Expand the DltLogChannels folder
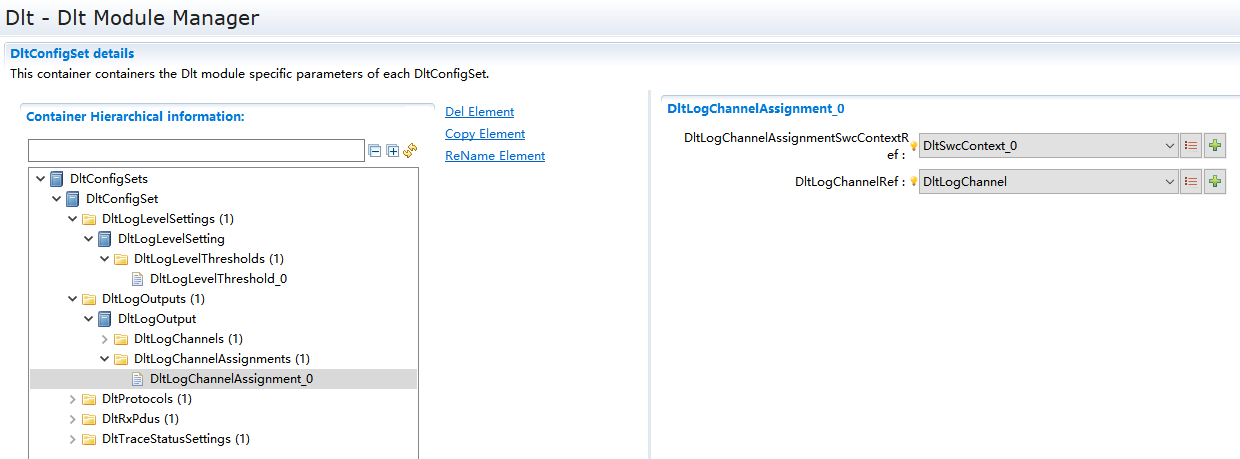 click(x=105, y=339)
